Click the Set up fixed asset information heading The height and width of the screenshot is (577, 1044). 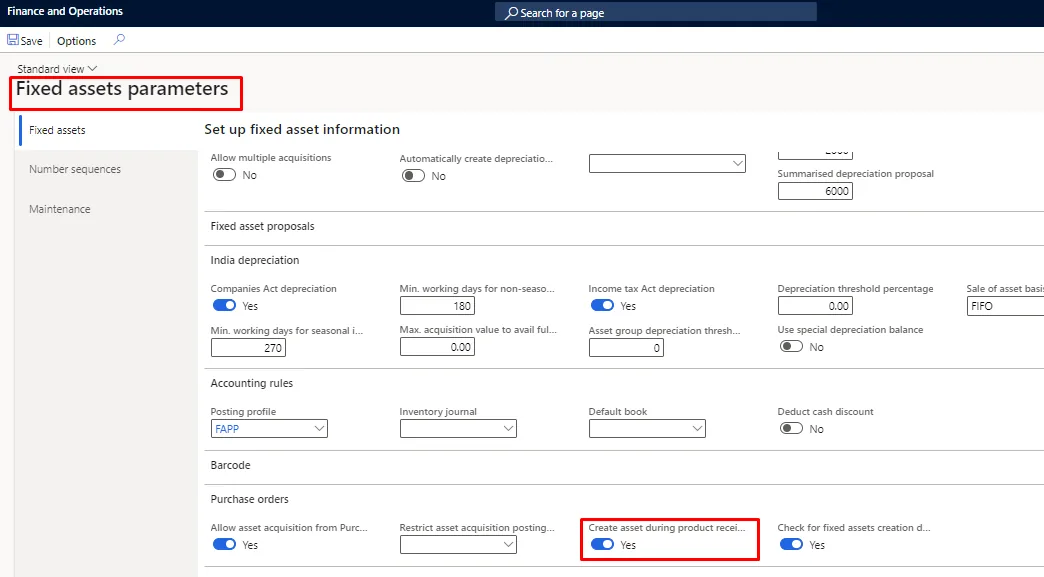tap(302, 129)
